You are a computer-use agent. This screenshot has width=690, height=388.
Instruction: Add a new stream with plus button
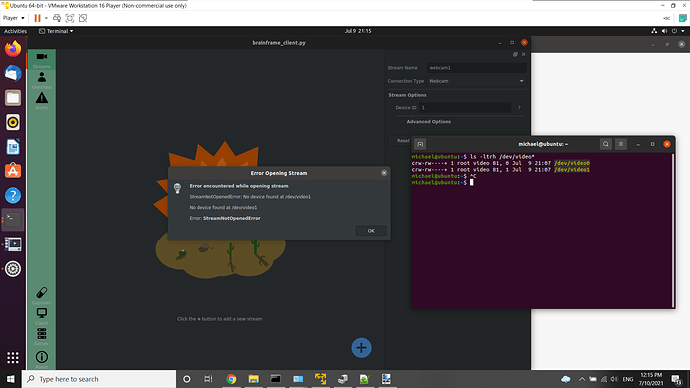tap(361, 348)
